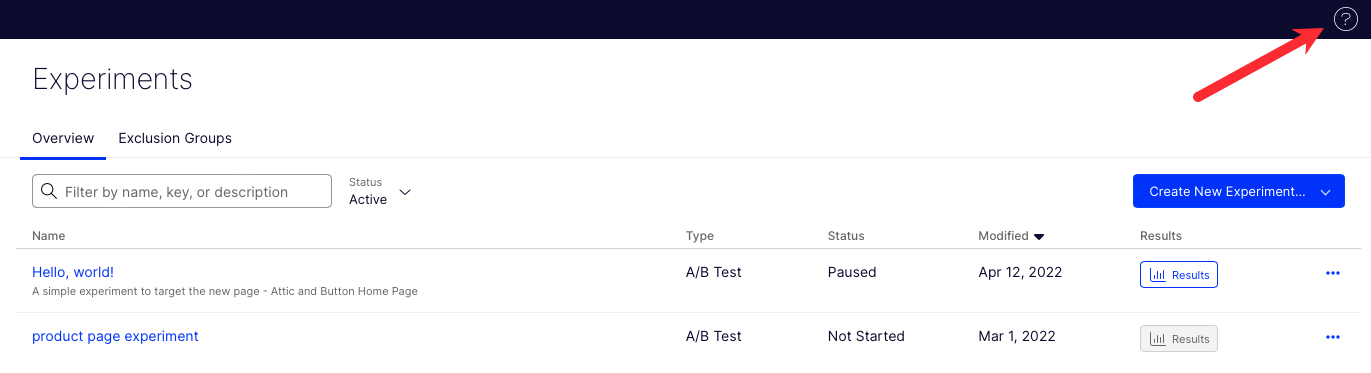This screenshot has height=373, width=1371.
Task: Open the help question mark icon
Action: 1346,19
